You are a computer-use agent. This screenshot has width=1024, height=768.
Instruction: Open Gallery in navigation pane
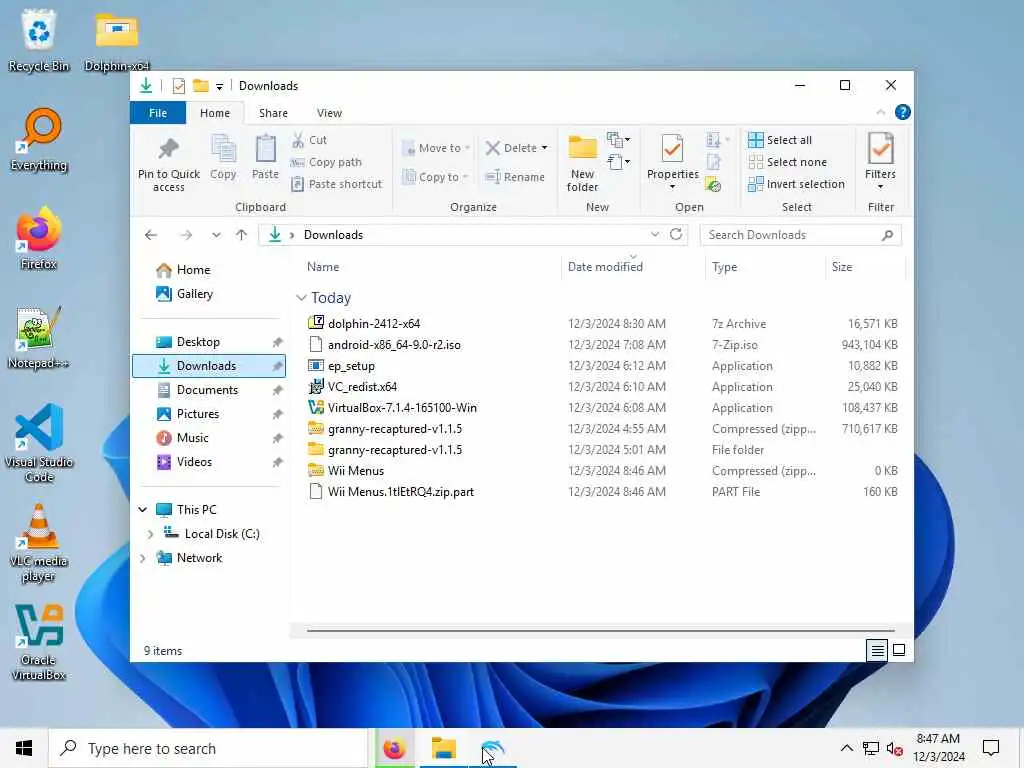195,294
